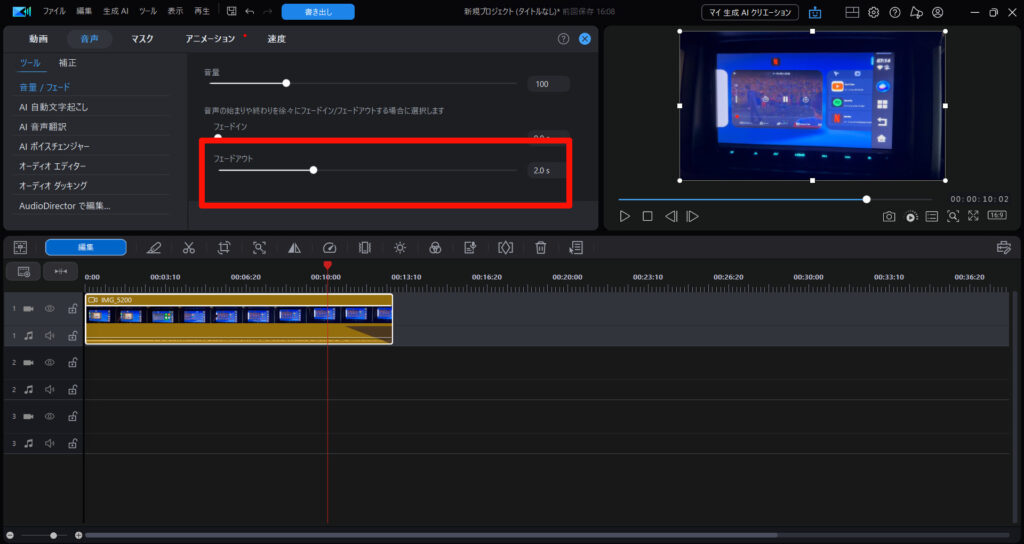Toggle visibility eye of video track 1
This screenshot has width=1024, height=544.
(x=50, y=309)
